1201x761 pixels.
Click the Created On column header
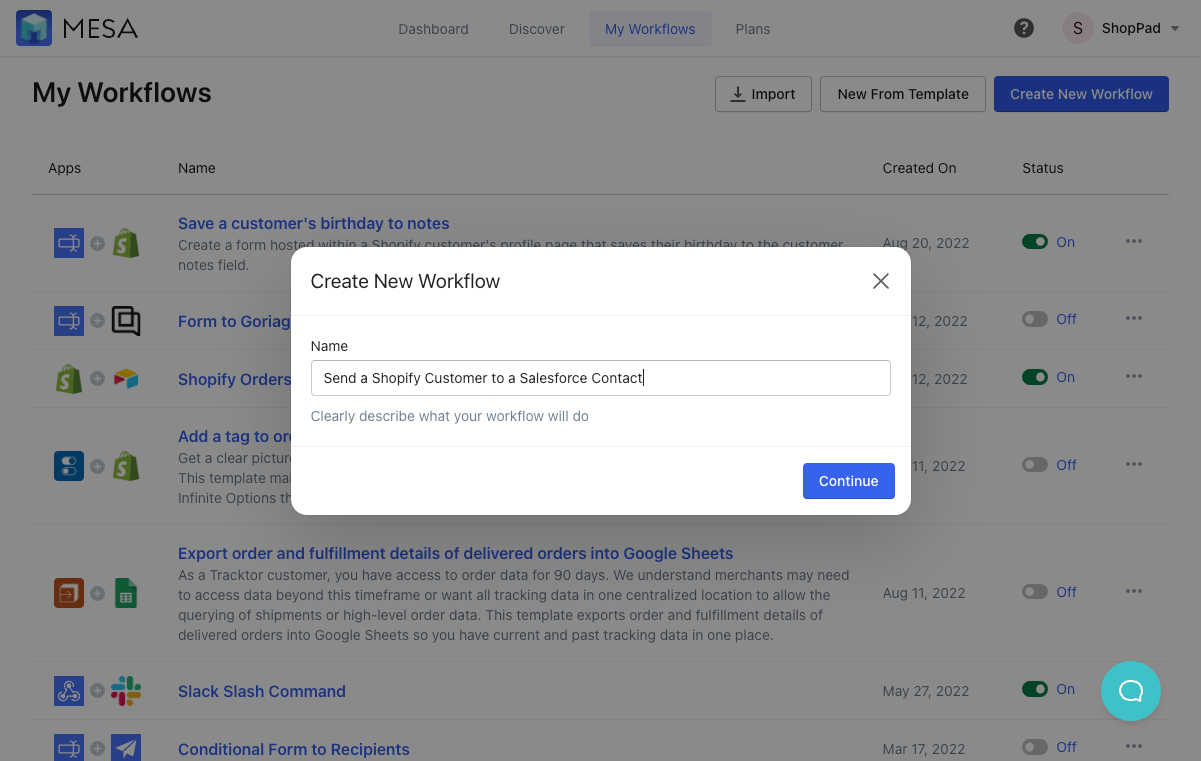click(x=920, y=168)
